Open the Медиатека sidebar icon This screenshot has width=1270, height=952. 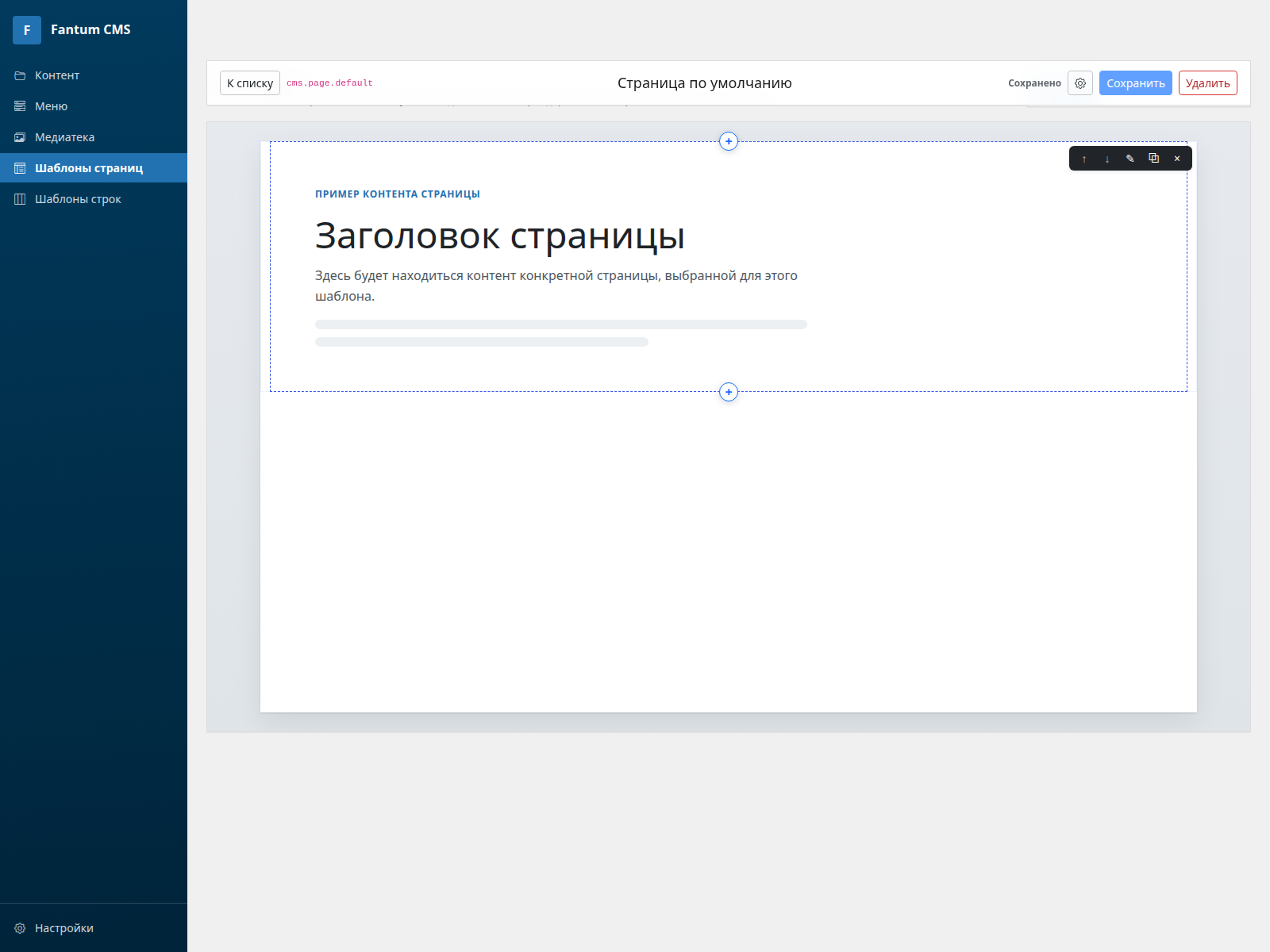[x=20, y=136]
